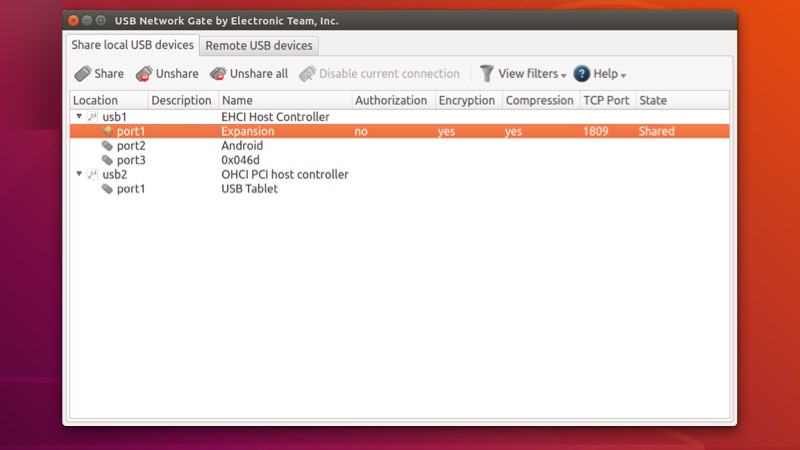800x450 pixels.
Task: Switch to Share local USB devices tab
Action: pyautogui.click(x=132, y=45)
